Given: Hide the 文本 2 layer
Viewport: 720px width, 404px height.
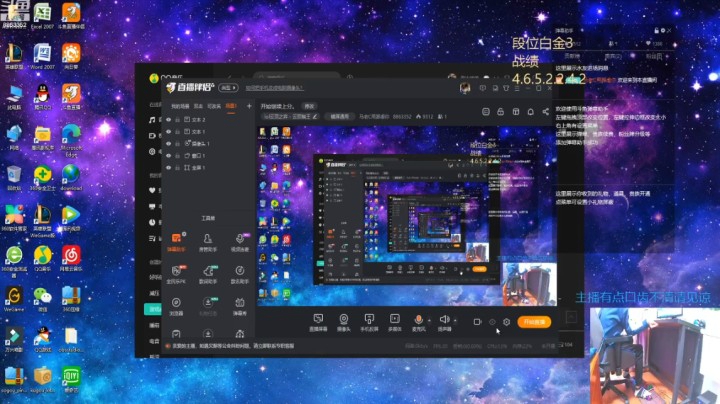Looking at the screenshot, I should point(169,119).
